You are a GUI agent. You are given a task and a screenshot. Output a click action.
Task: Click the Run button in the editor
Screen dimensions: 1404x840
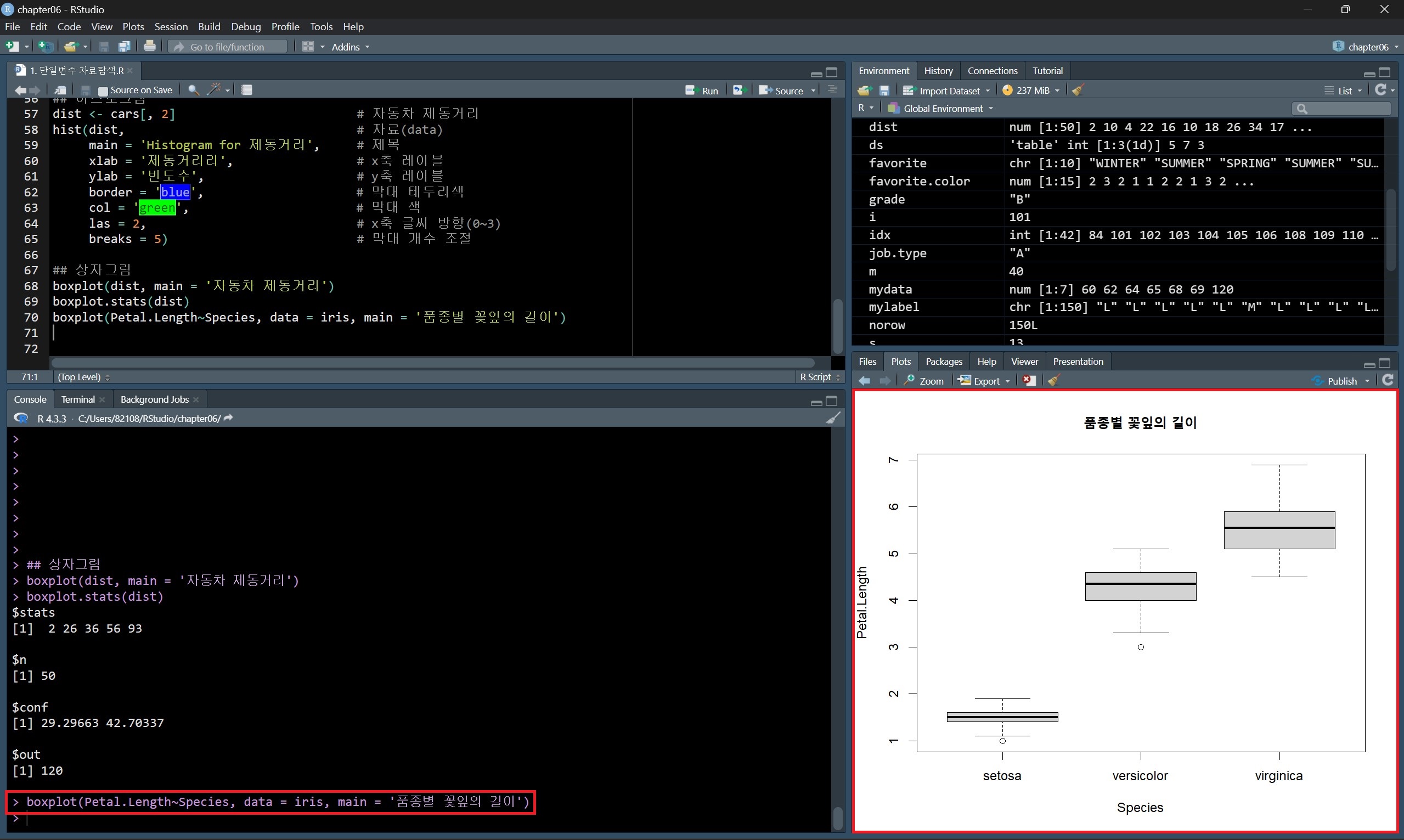[702, 91]
